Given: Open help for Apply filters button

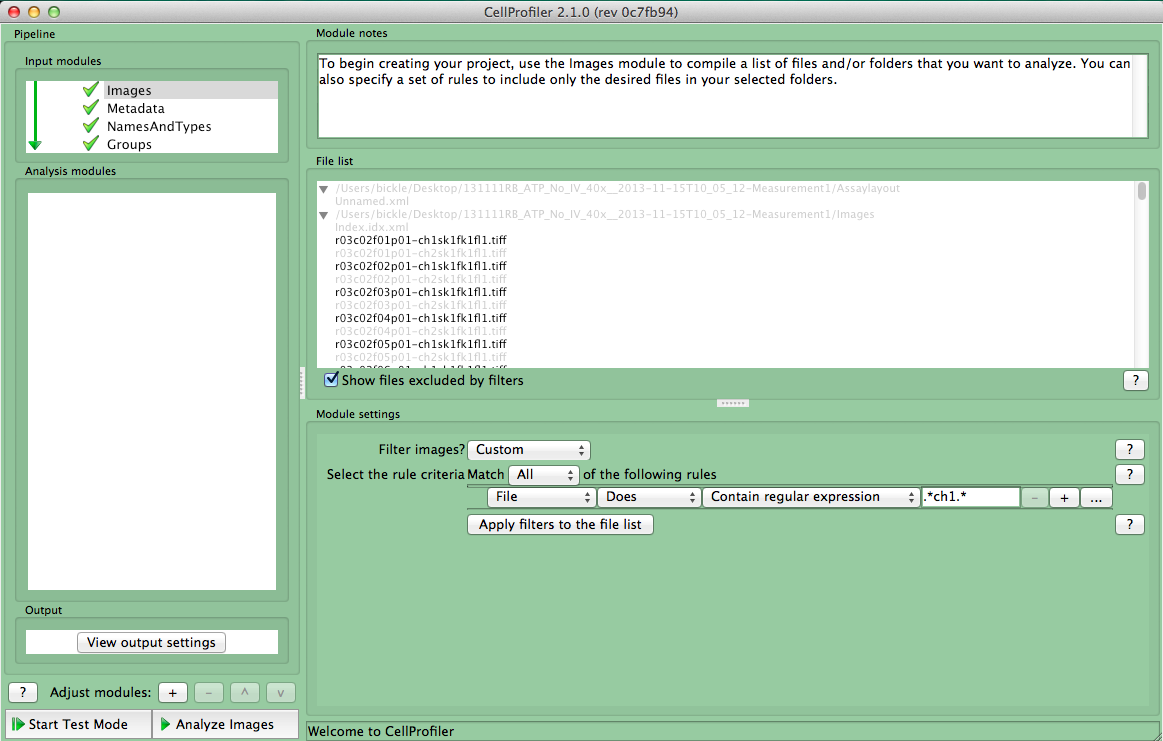Looking at the screenshot, I should point(1130,524).
